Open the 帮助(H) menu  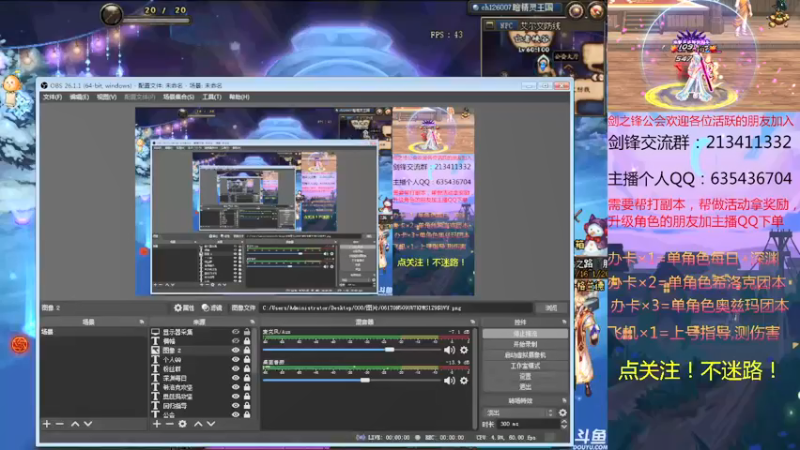tap(239, 97)
